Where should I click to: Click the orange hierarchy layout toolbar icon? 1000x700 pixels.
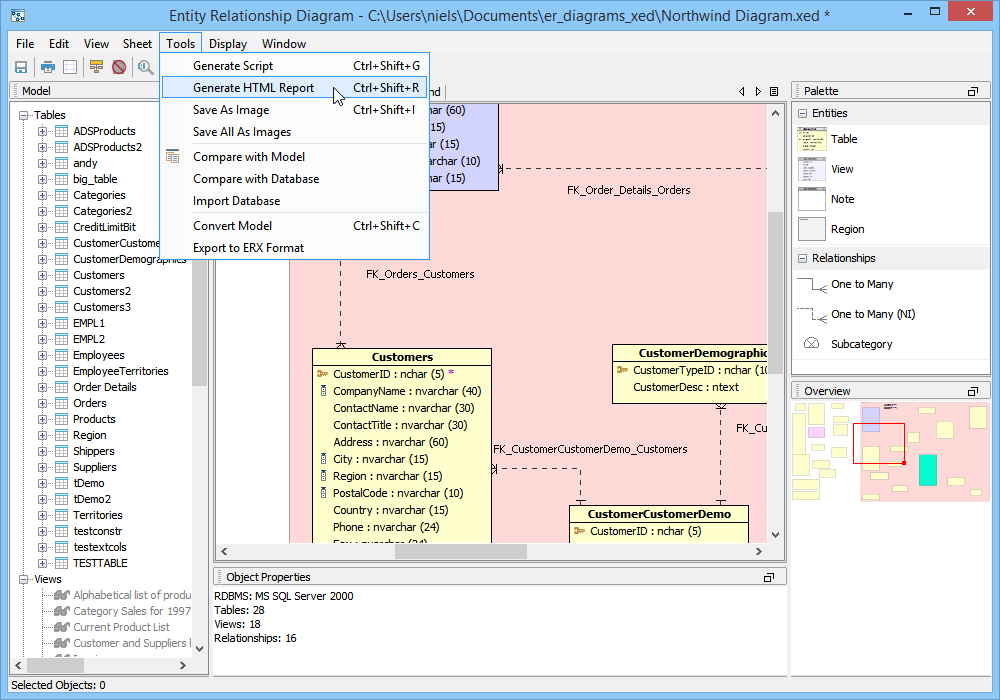[x=96, y=67]
